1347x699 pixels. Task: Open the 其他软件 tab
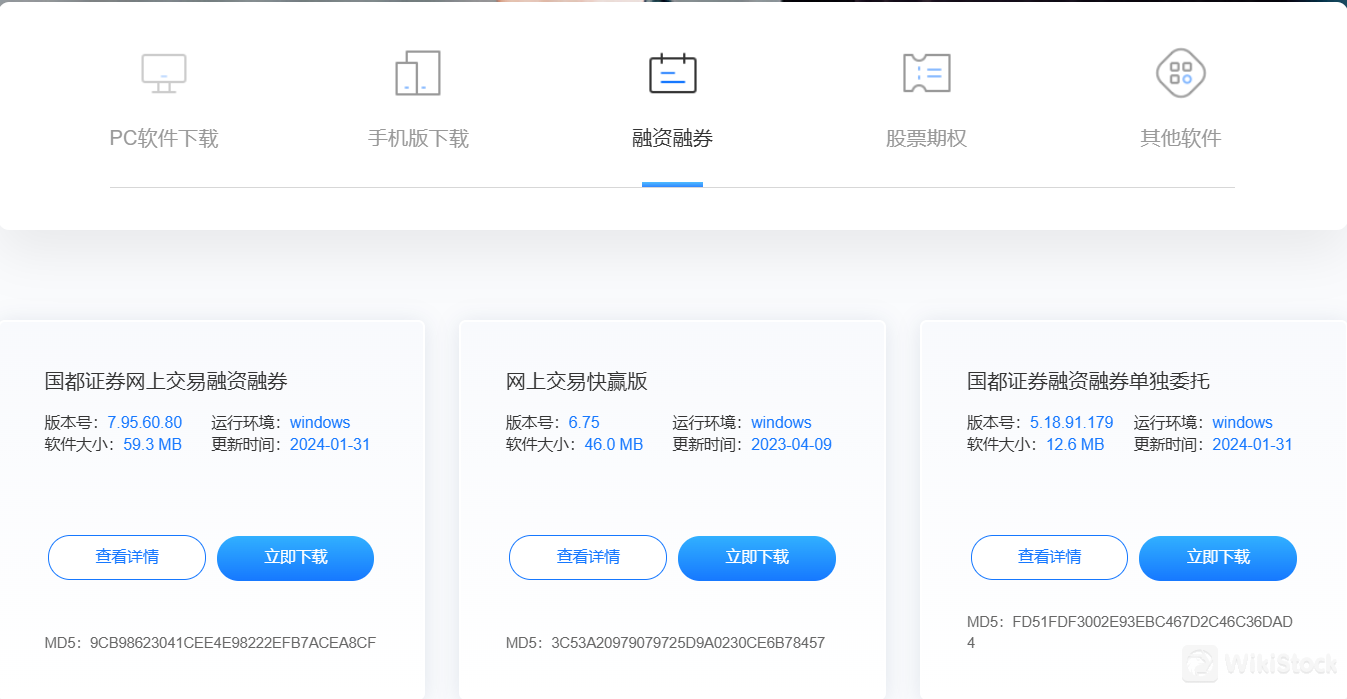(1181, 138)
